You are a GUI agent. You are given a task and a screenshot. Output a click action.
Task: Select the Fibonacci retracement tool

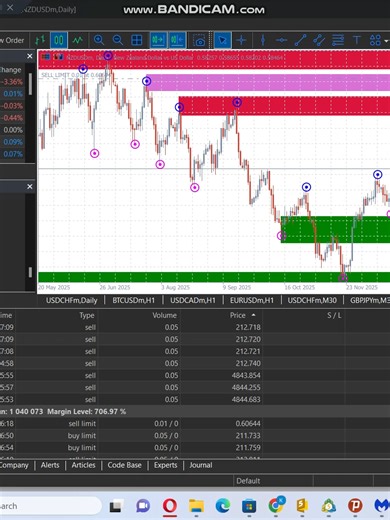[338, 40]
